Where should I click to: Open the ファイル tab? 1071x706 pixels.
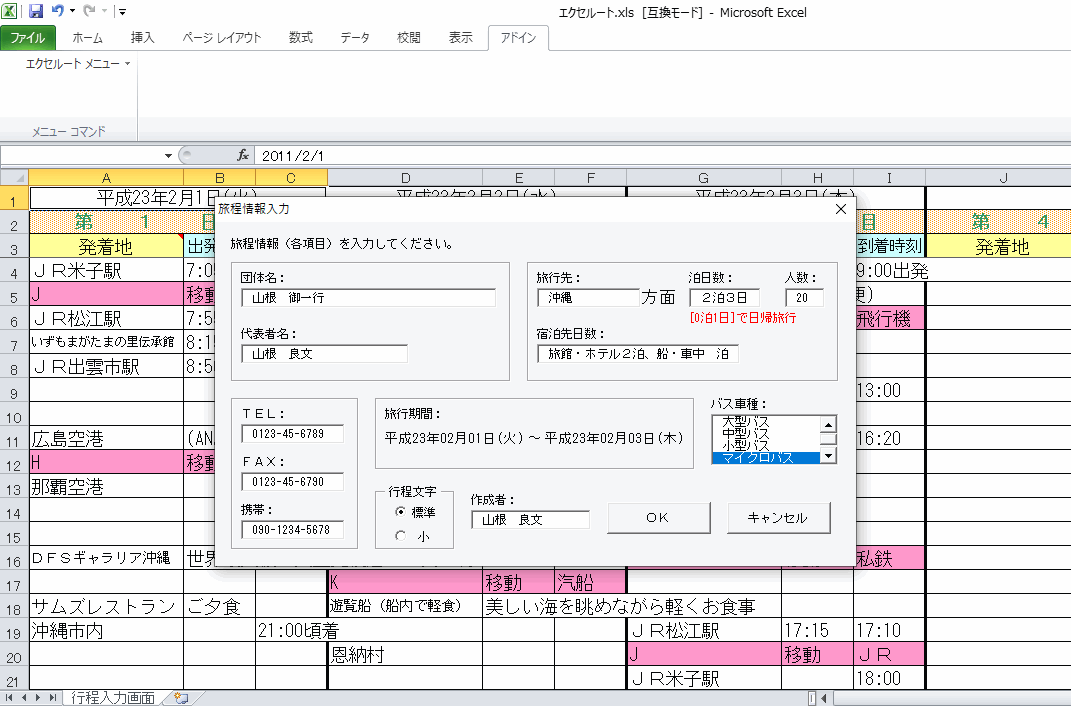[x=27, y=38]
